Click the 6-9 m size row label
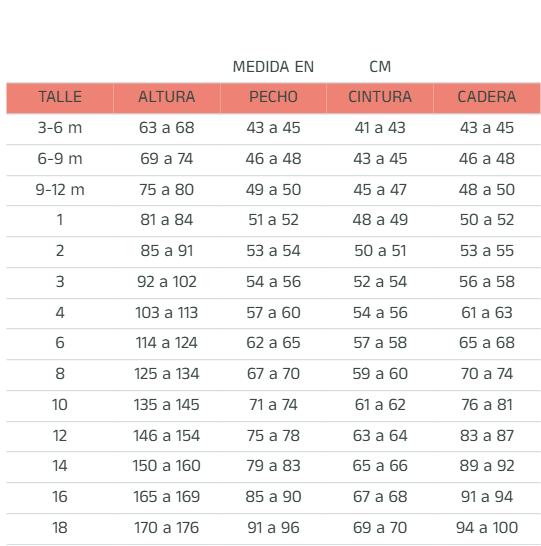This screenshot has width=541, height=546. [x=60, y=159]
